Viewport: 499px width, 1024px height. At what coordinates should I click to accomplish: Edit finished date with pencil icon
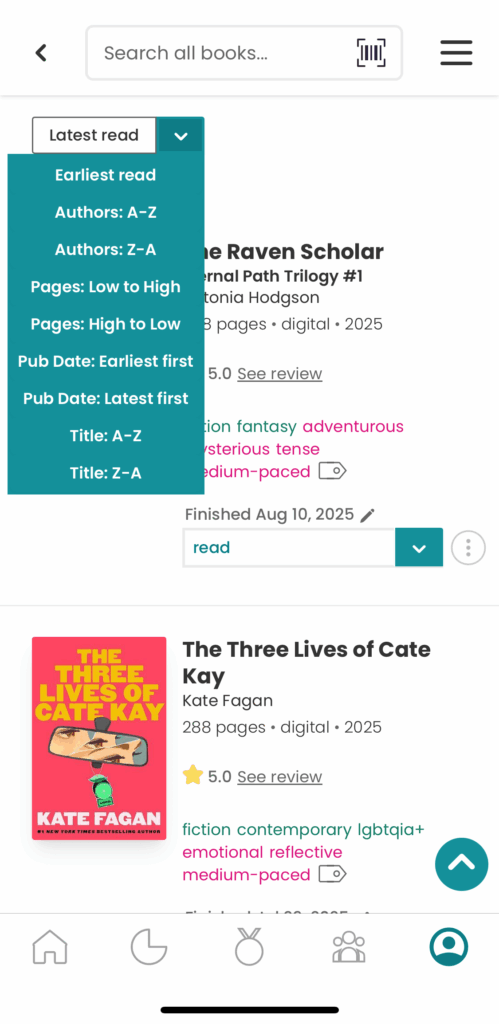click(x=368, y=515)
